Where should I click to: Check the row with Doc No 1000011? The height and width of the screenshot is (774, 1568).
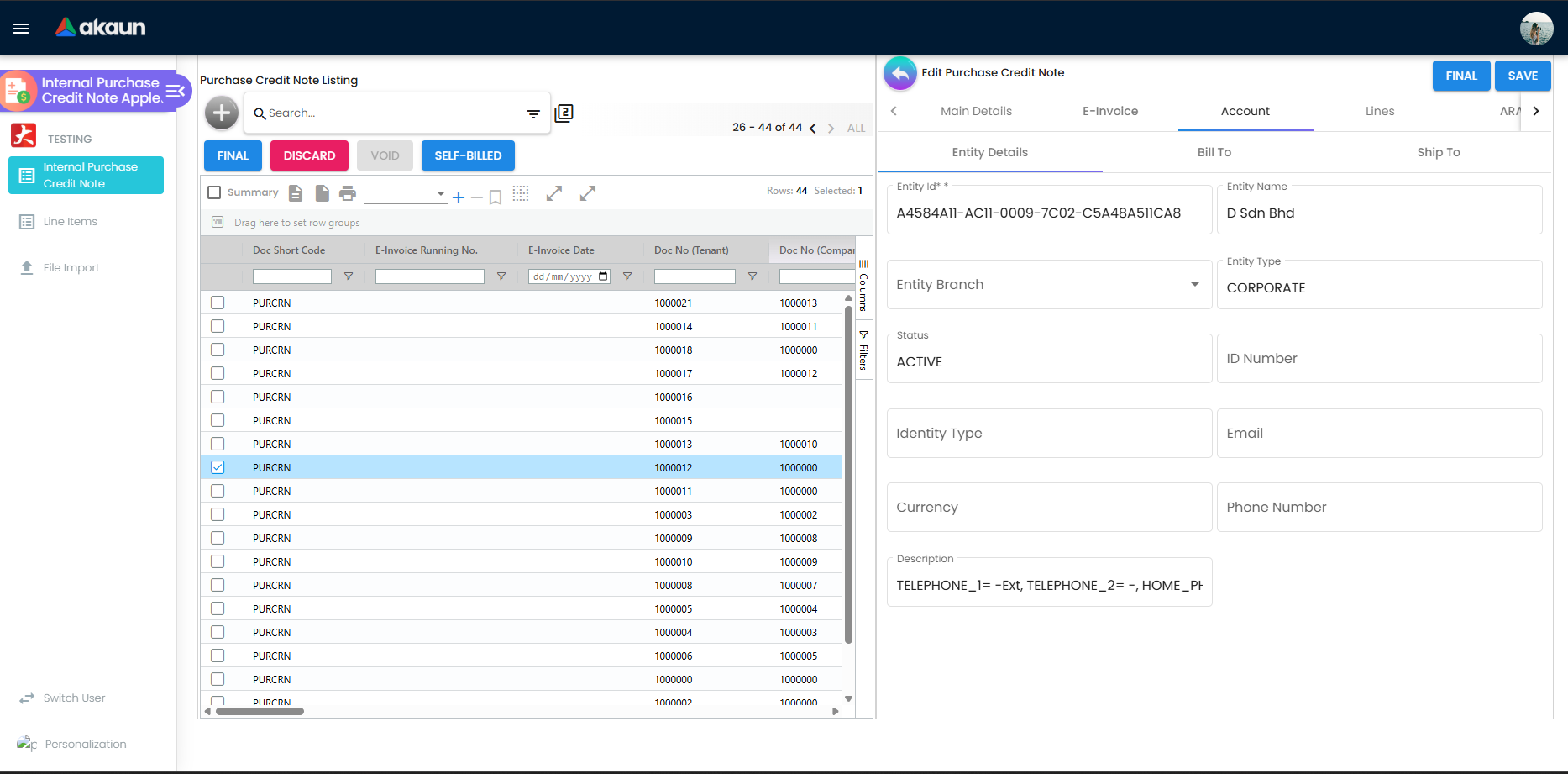218,491
